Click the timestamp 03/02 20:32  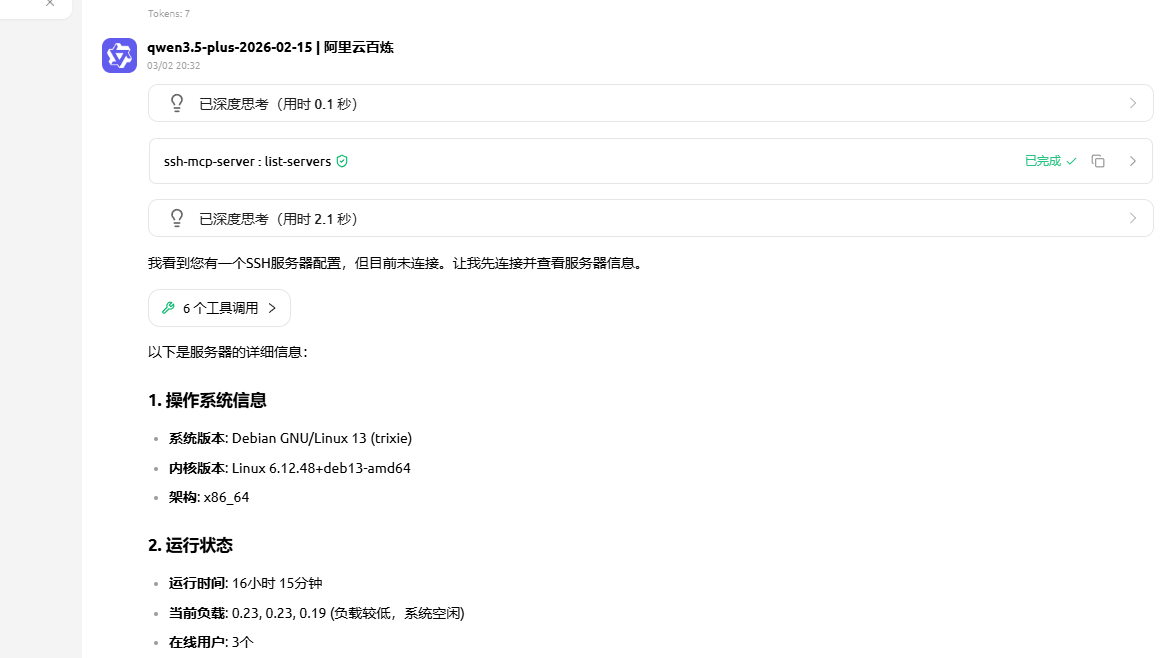coord(173,65)
